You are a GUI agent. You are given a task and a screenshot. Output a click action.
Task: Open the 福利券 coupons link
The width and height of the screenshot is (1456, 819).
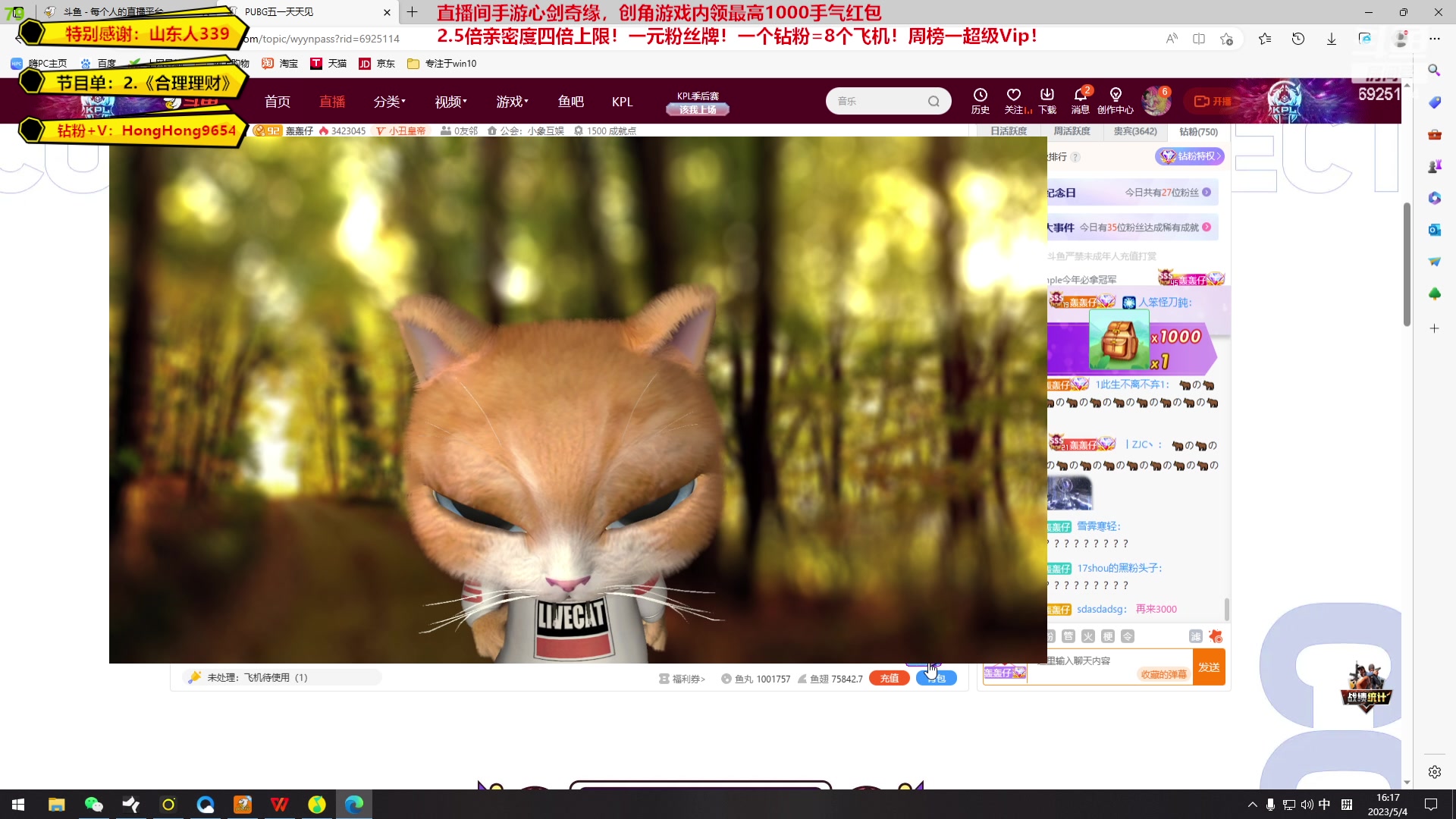682,679
